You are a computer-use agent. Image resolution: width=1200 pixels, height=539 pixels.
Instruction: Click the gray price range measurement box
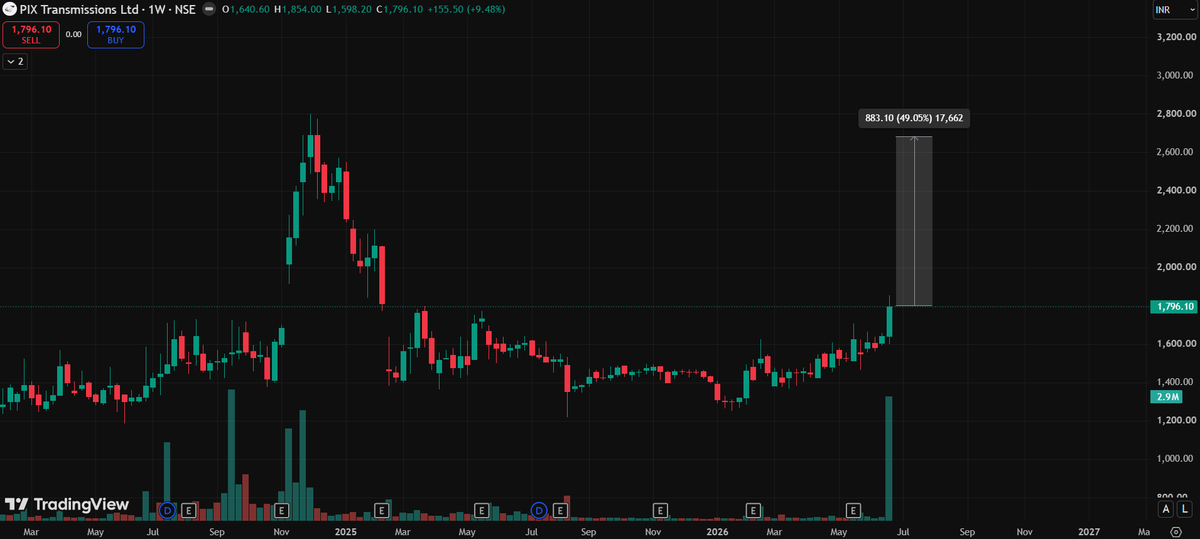[x=914, y=220]
